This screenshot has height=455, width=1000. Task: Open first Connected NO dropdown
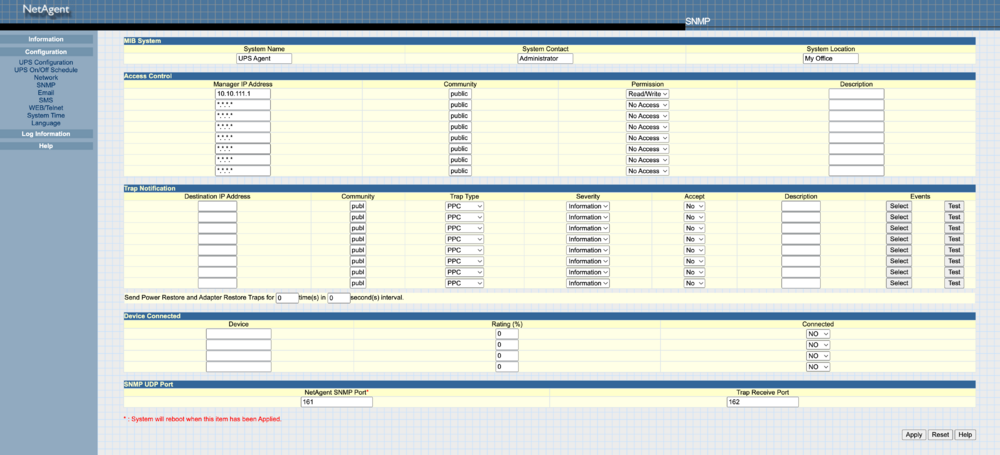point(818,334)
